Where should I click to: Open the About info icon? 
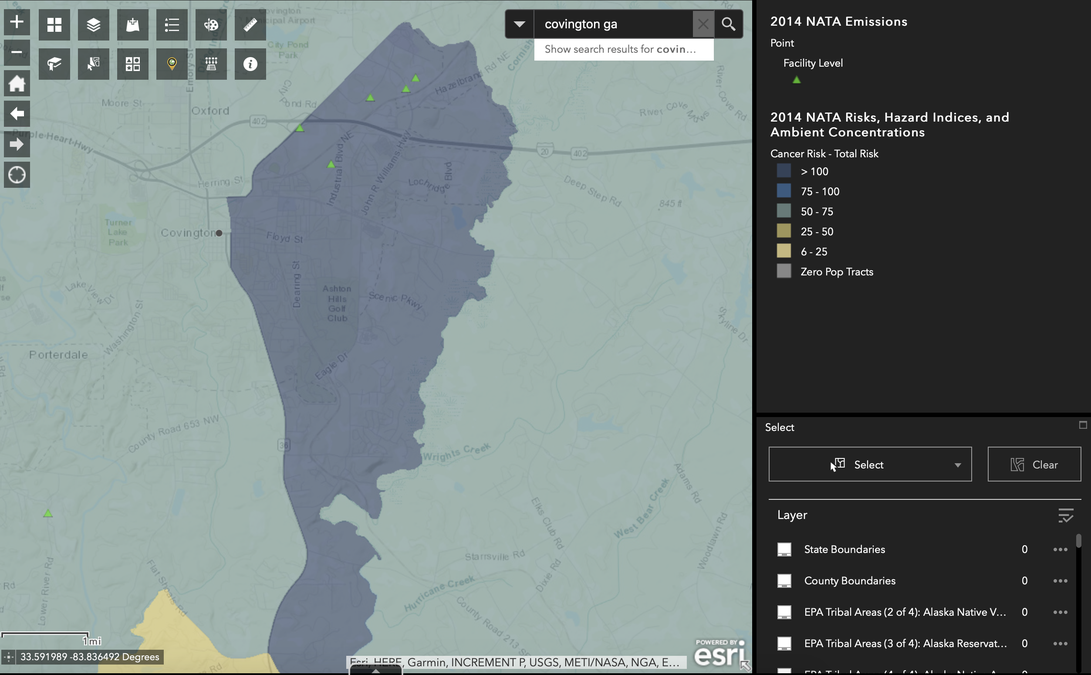[x=250, y=65]
